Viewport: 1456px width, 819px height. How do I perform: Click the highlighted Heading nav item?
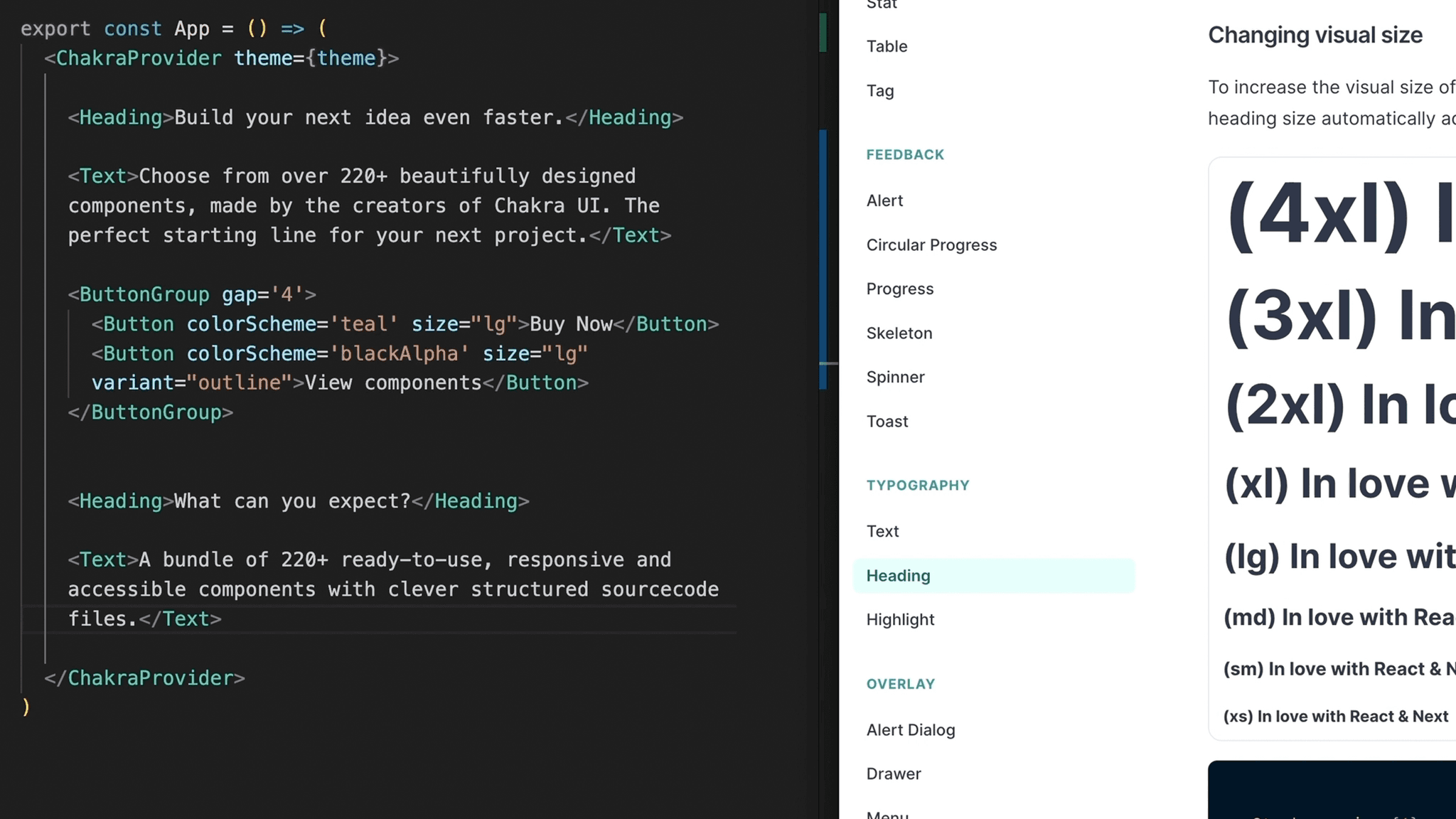[x=898, y=576]
